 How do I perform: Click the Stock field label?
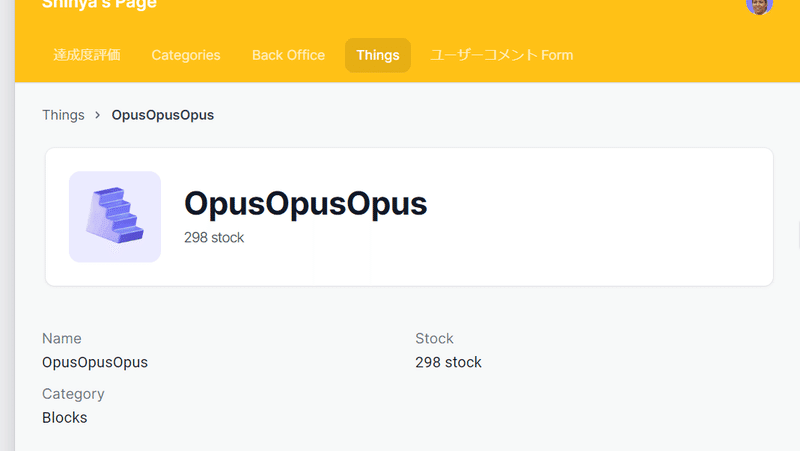point(434,339)
